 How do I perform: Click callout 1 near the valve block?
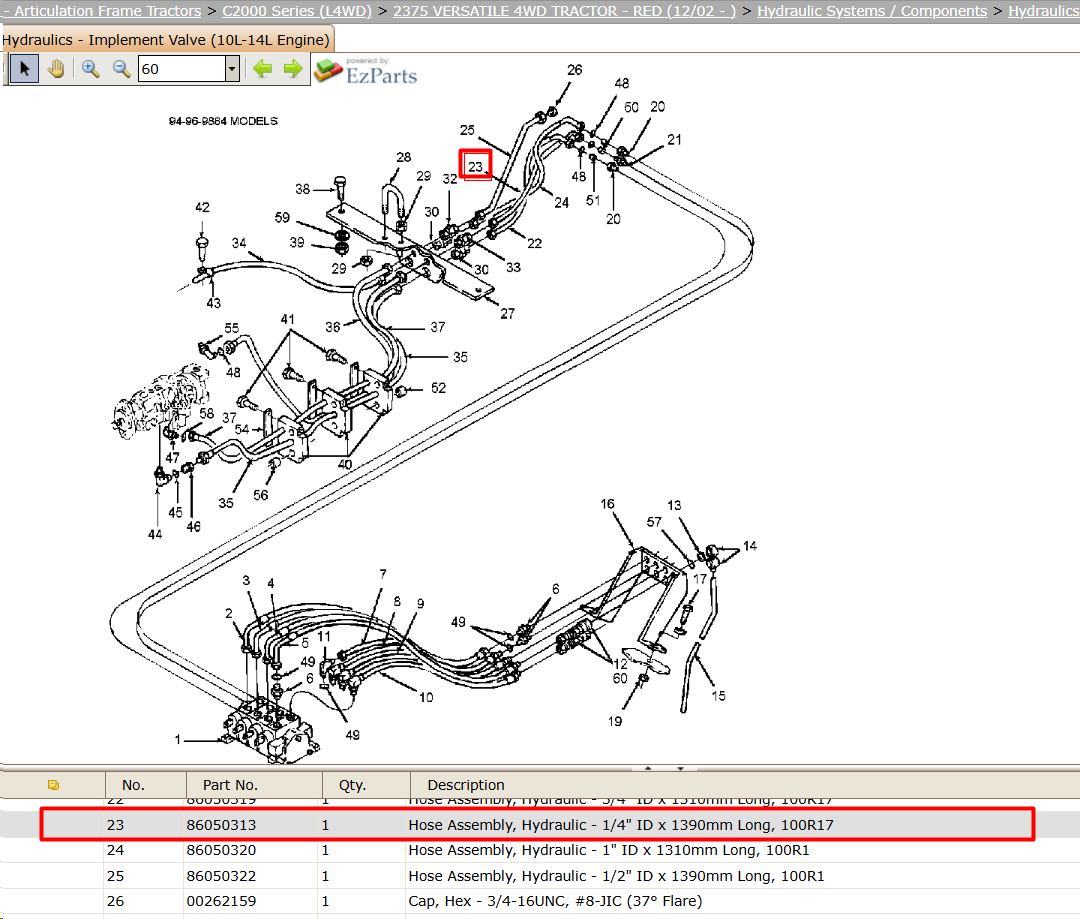178,739
